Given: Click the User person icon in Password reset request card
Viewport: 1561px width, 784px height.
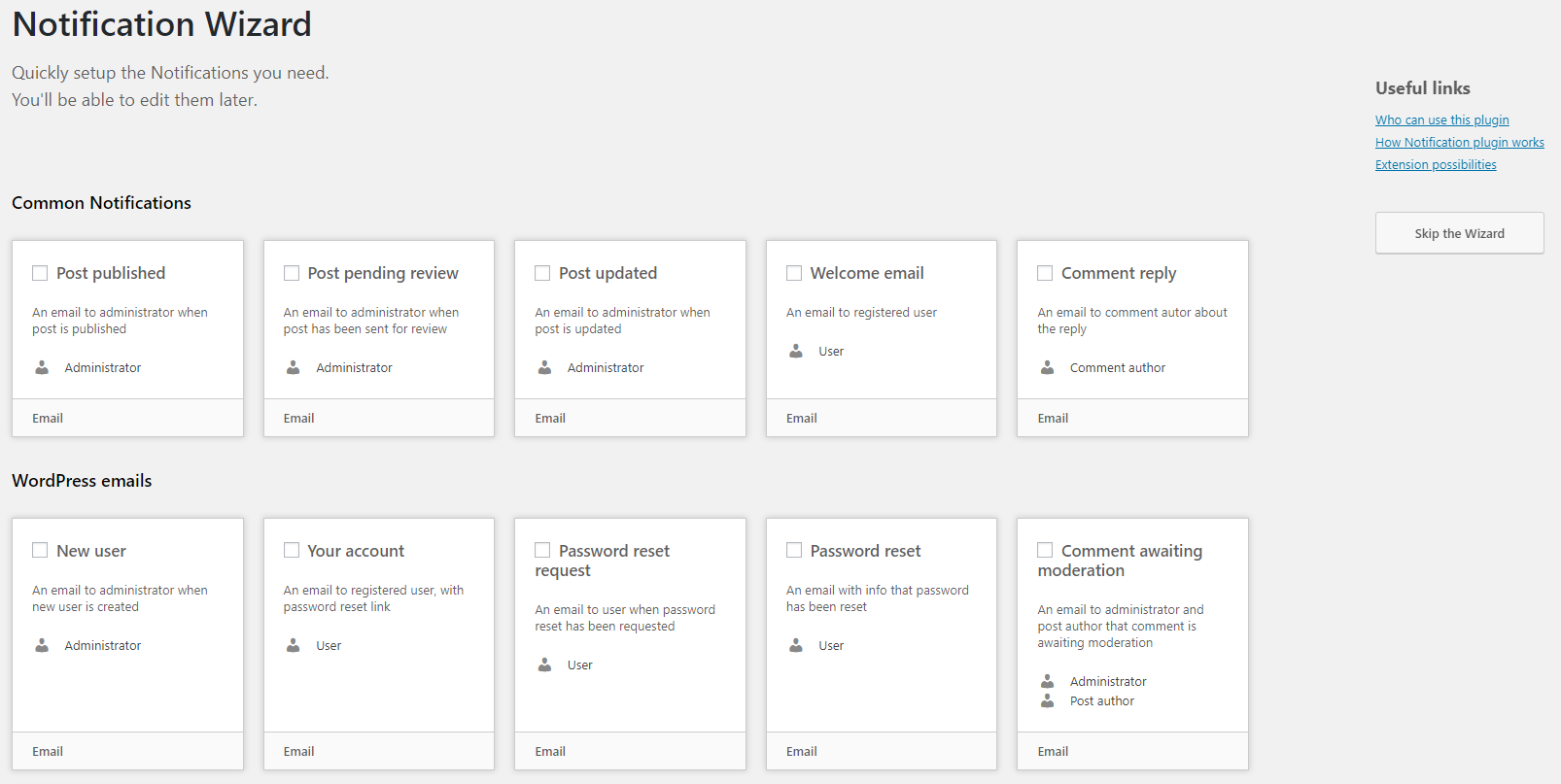Looking at the screenshot, I should click(544, 665).
